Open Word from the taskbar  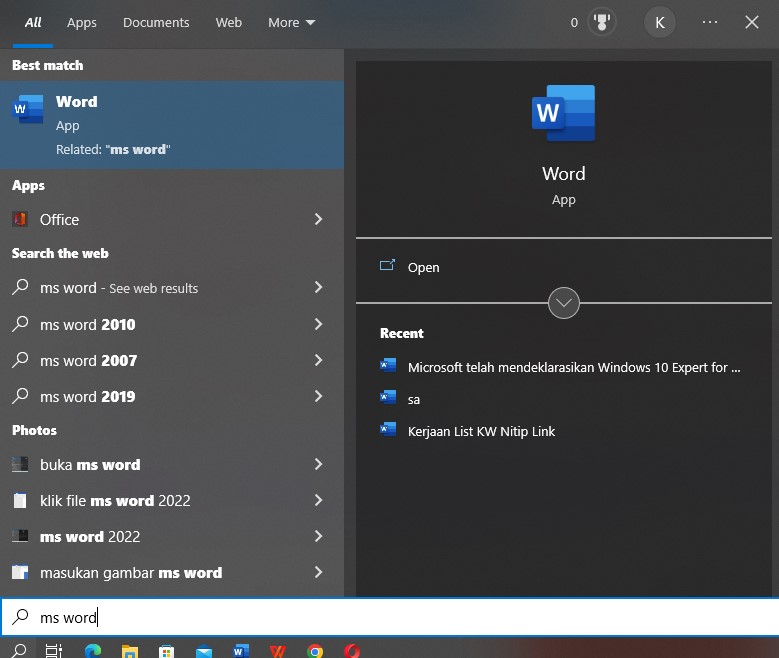click(241, 651)
